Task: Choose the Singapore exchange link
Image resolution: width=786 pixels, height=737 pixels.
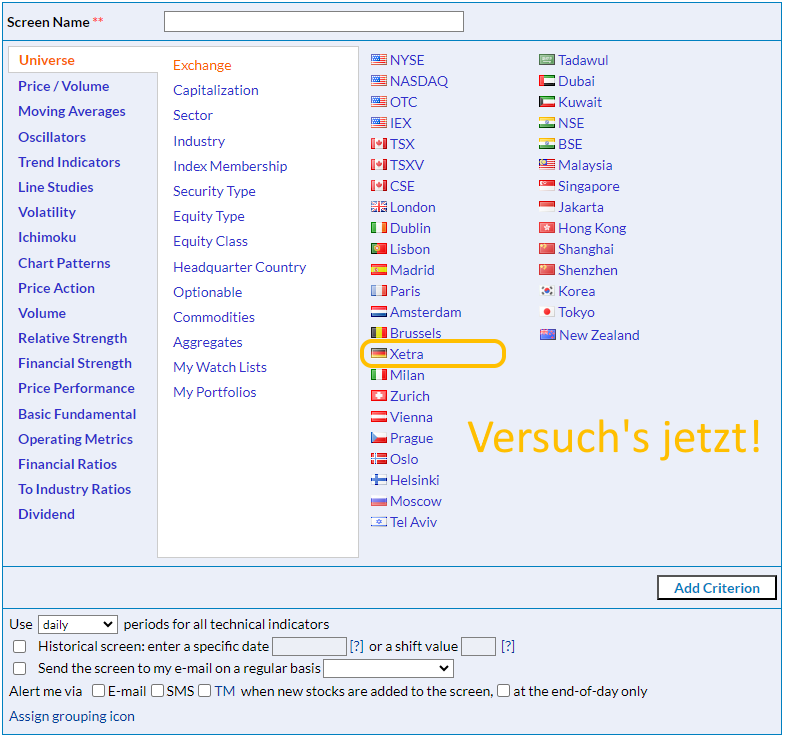Action: point(588,187)
